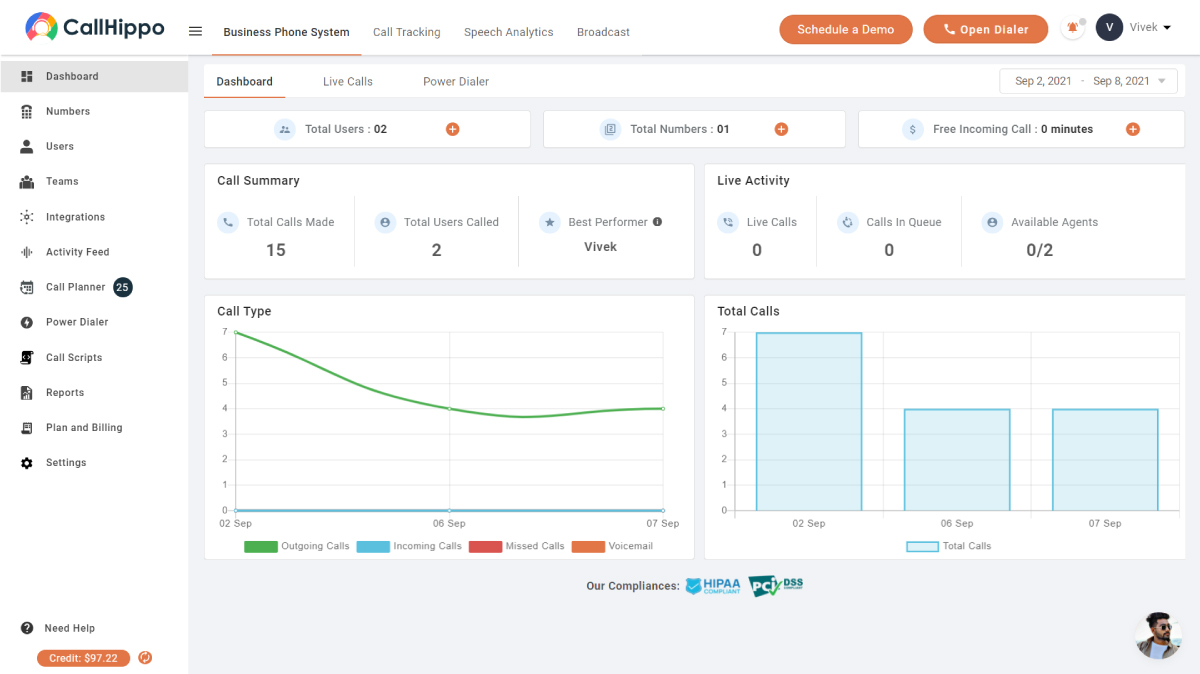This screenshot has width=1200, height=674.
Task: Click the 07 Sep bar in Total Calls
Action: point(1105,460)
